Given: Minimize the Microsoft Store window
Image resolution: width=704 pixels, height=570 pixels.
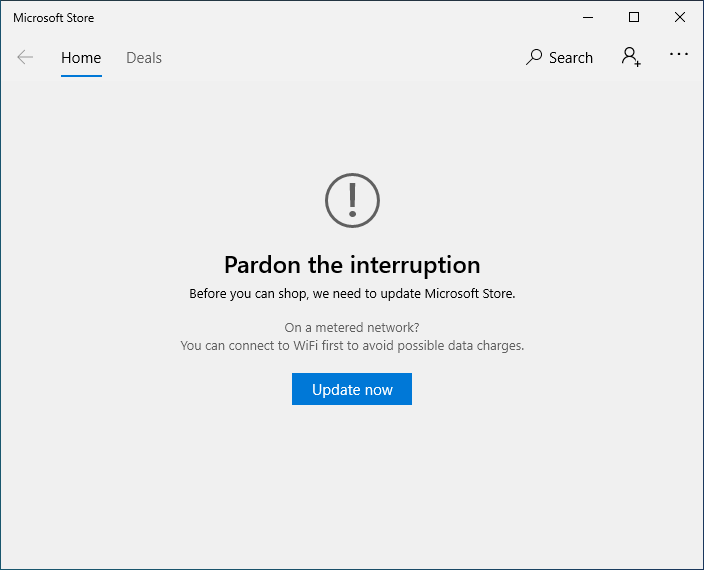Looking at the screenshot, I should point(588,18).
